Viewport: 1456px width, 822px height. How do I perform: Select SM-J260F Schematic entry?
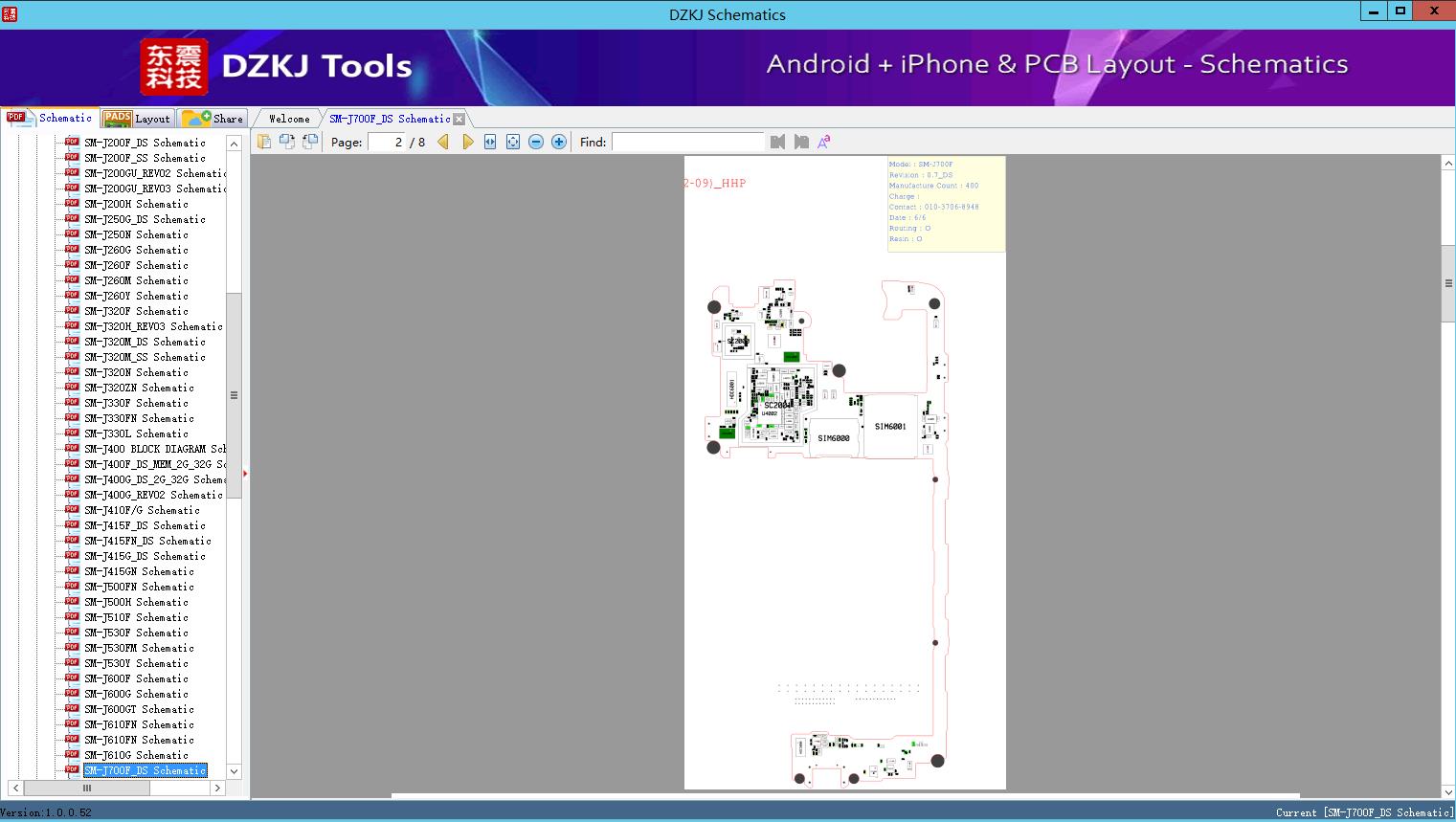tap(136, 265)
